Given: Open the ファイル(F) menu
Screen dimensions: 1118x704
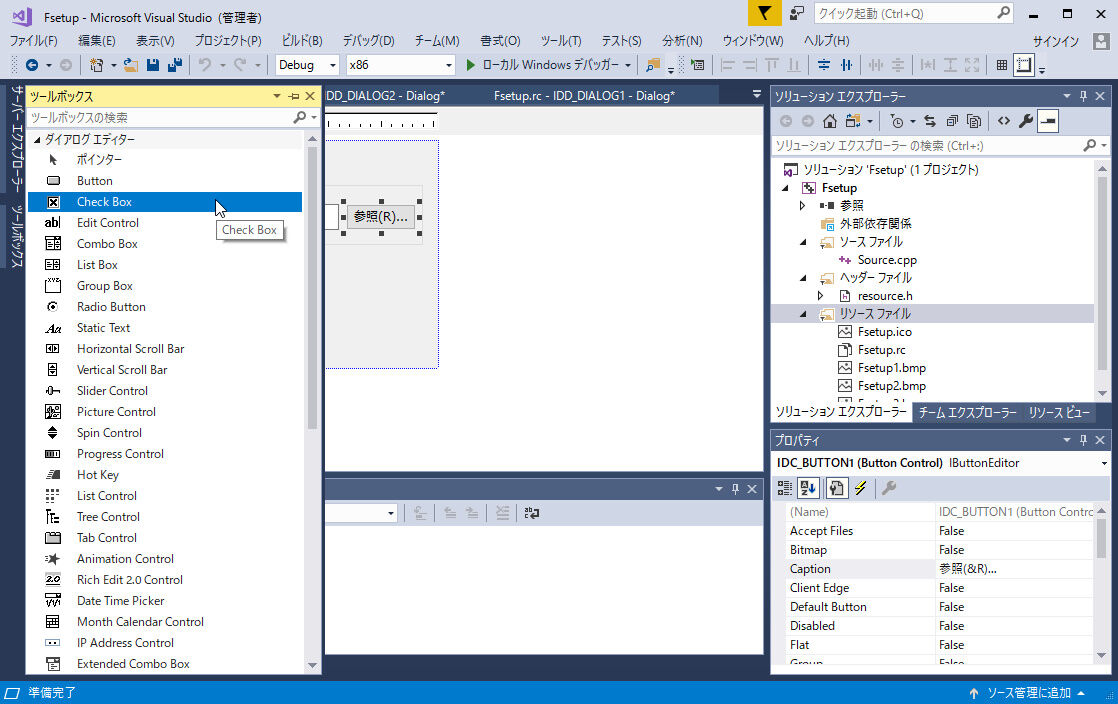Looking at the screenshot, I should (34, 41).
